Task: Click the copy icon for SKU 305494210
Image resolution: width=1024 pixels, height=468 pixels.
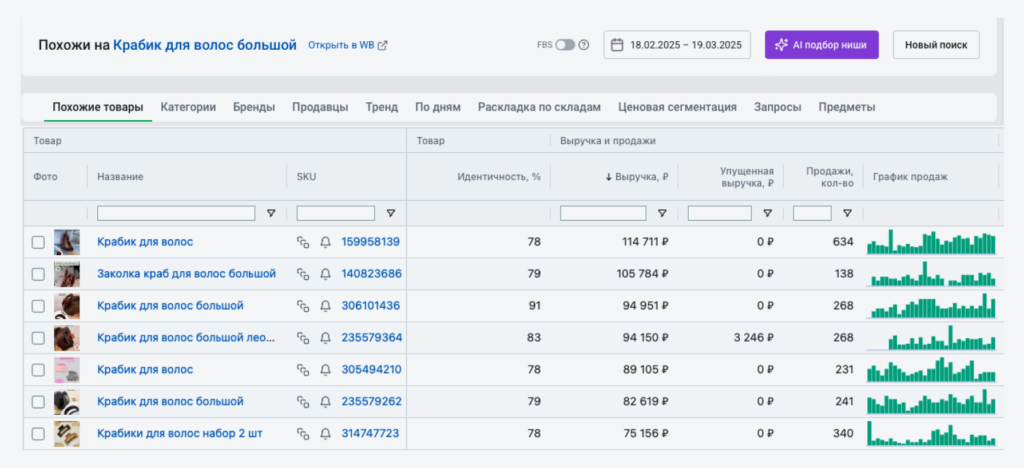Action: click(x=302, y=370)
